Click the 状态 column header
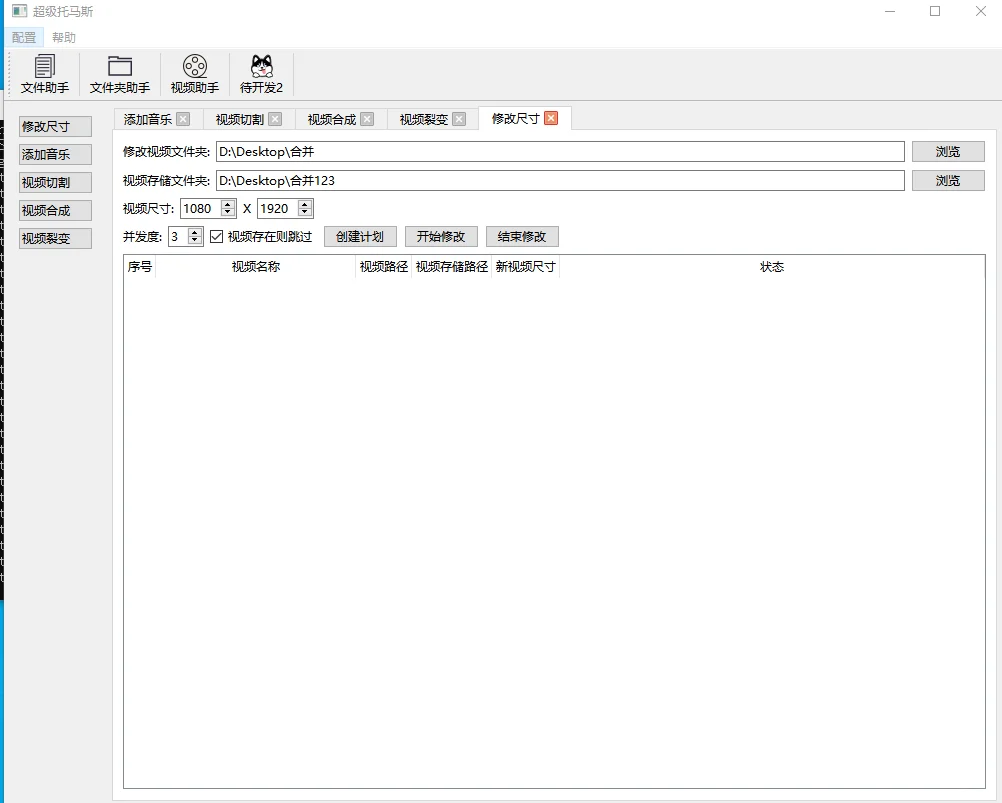Screen dimensions: 1002x803 click(772, 267)
